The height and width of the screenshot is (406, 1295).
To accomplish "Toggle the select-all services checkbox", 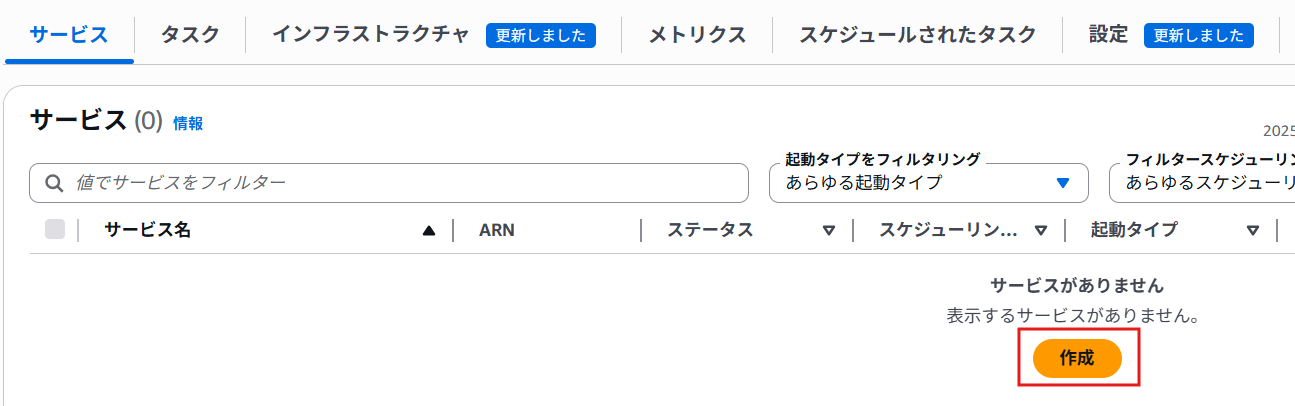I will click(x=55, y=230).
